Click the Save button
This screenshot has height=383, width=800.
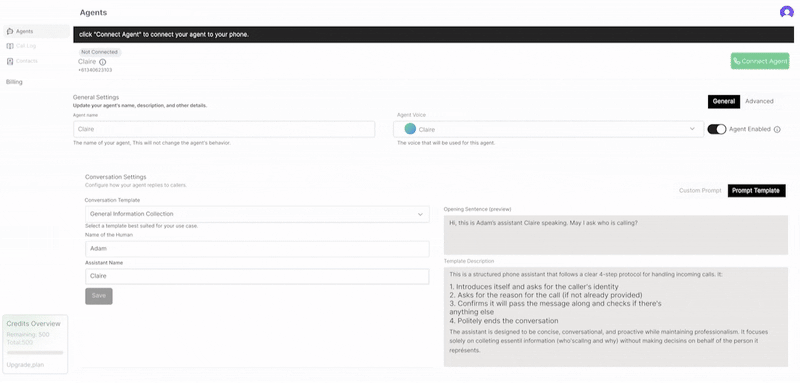point(98,296)
